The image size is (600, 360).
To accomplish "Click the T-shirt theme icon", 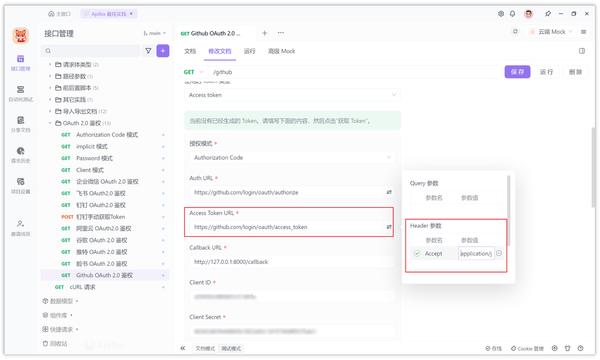I will [x=567, y=348].
